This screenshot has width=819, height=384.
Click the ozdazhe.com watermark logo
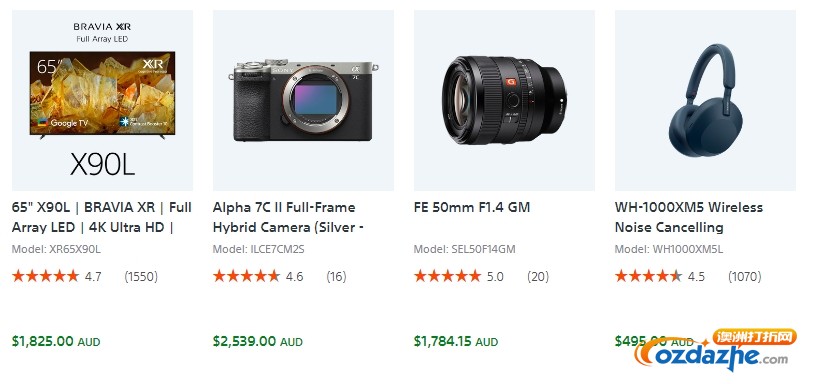[x=716, y=350]
